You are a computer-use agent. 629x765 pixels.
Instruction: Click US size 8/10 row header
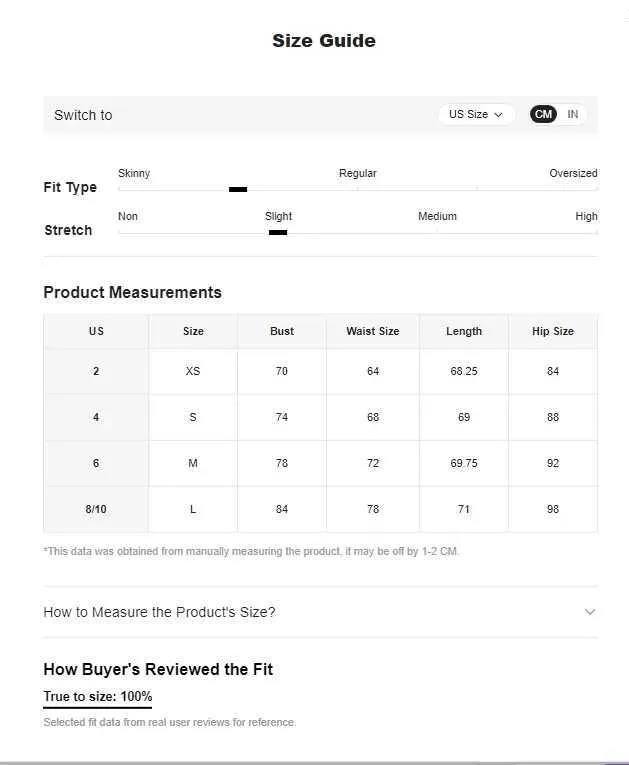point(96,509)
